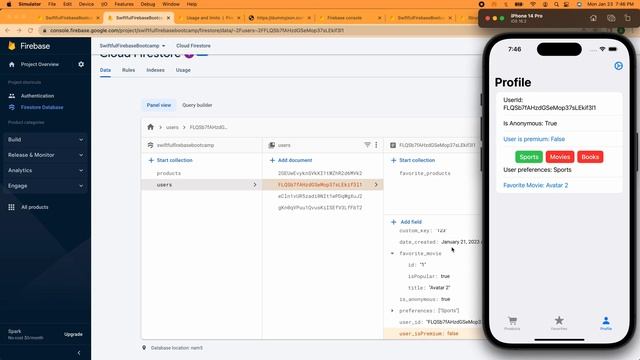
Task: Click Add field in document panel
Action: tap(406, 222)
